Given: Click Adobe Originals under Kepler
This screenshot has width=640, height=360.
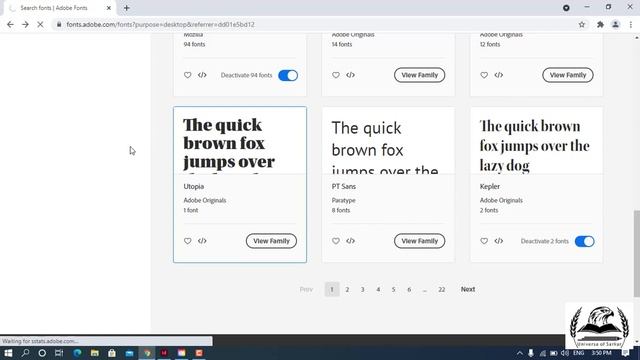Looking at the screenshot, I should click(501, 200).
